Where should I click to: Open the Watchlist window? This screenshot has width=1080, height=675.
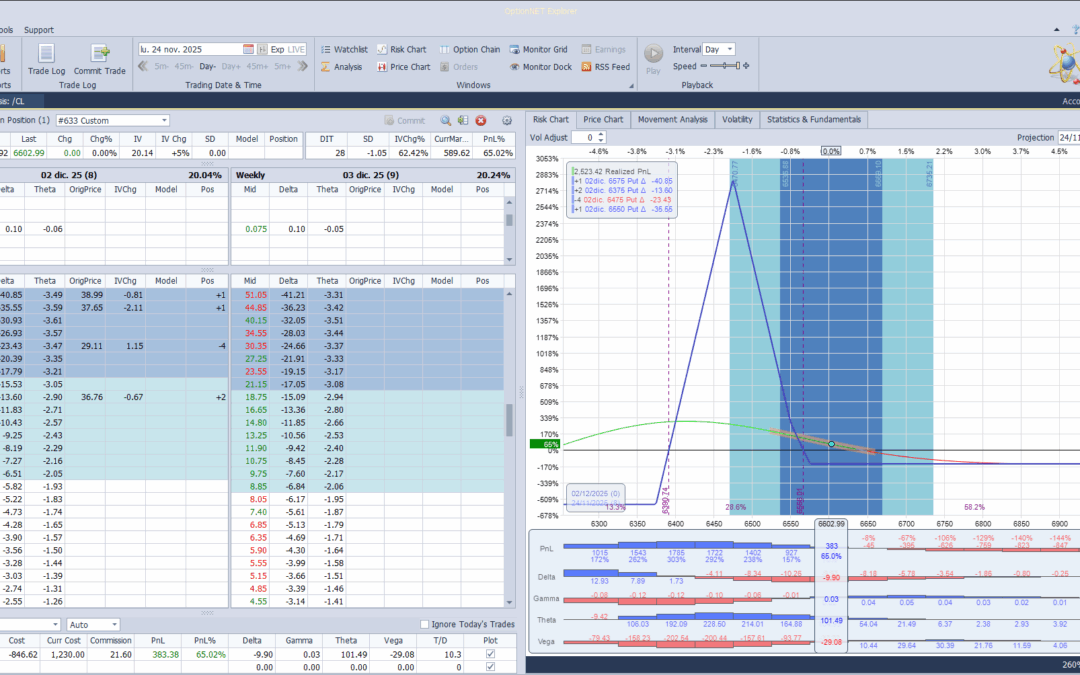pyautogui.click(x=343, y=49)
